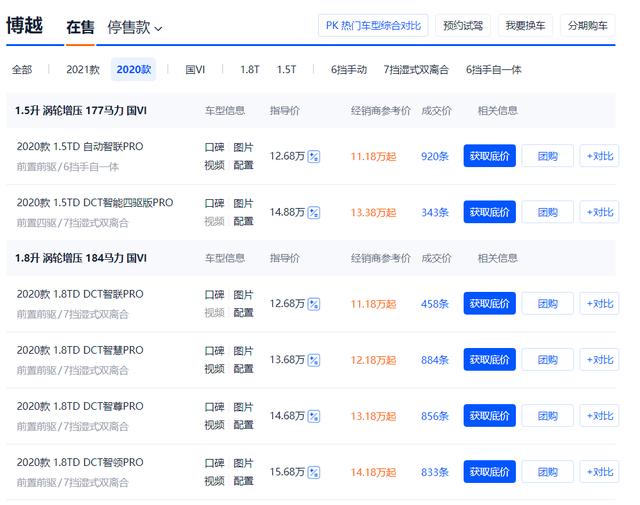Add 1.8TD DCT智联PRO to comparison
Viewport: 640px width, 505px height.
pos(600,303)
